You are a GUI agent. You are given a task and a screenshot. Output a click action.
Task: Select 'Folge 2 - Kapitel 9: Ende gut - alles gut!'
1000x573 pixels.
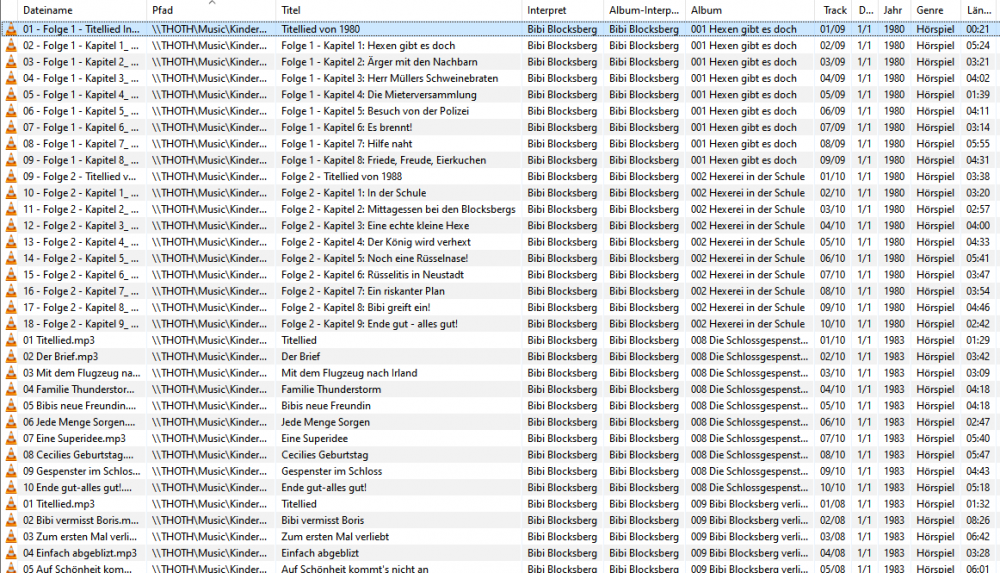pyautogui.click(x=370, y=324)
